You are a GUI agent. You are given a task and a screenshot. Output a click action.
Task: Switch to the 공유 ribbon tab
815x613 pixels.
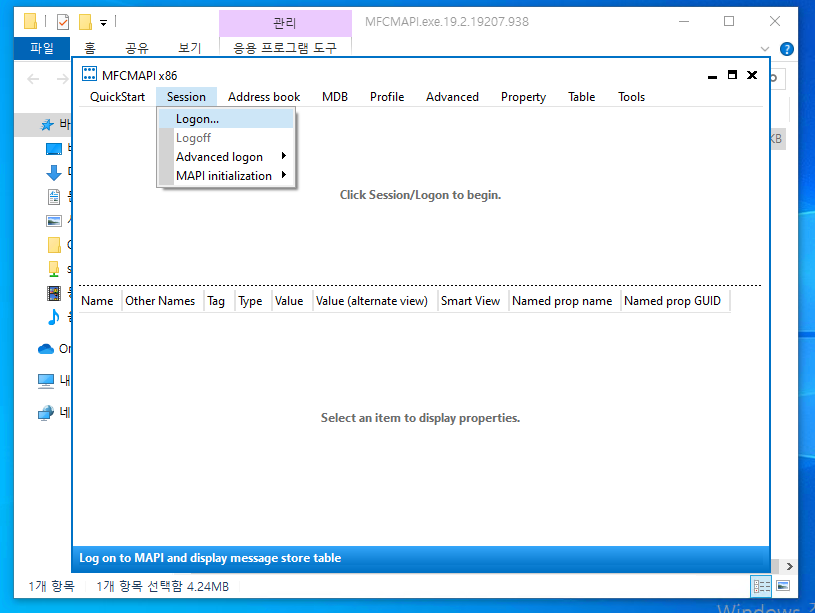pos(137,48)
